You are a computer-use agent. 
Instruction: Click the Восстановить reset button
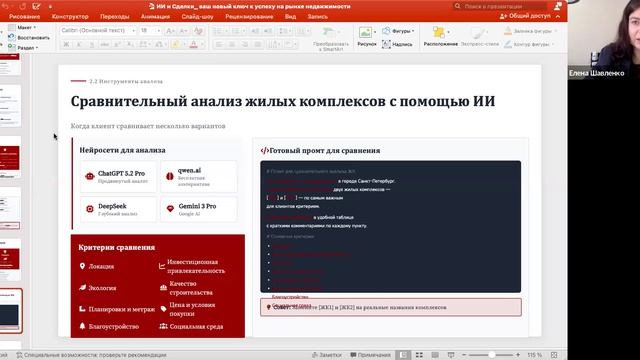29,38
